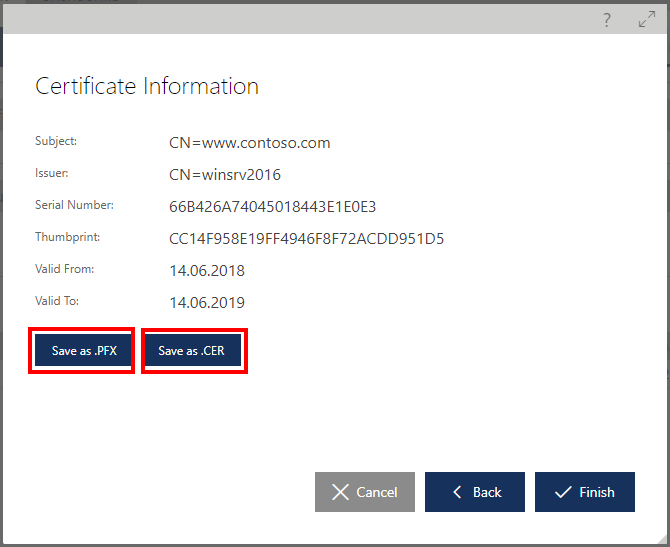This screenshot has width=670, height=547.
Task: Select the Valid From date 14.06.2018
Action: [207, 271]
